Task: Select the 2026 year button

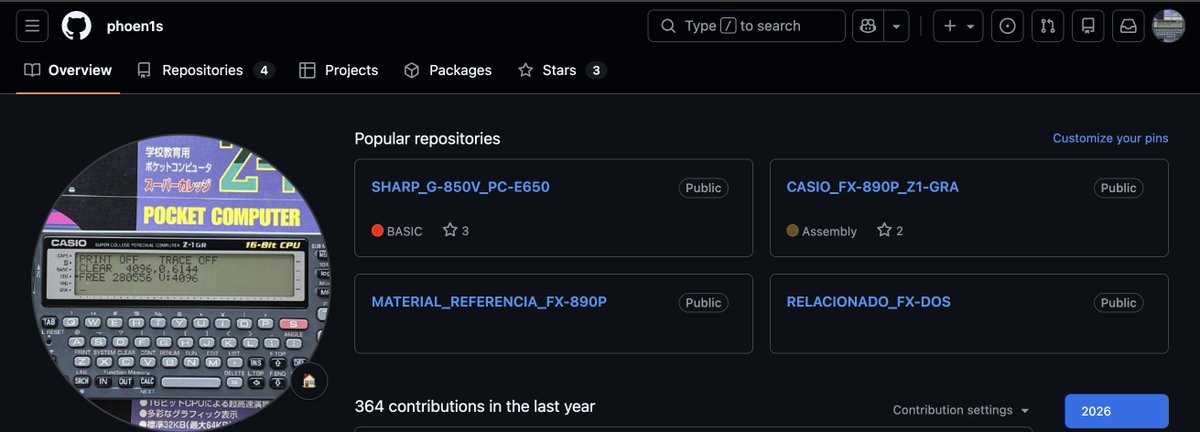Action: tap(1117, 411)
